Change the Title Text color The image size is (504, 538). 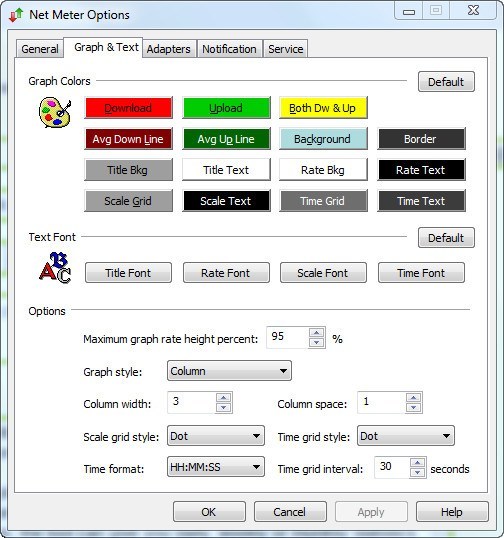point(226,170)
